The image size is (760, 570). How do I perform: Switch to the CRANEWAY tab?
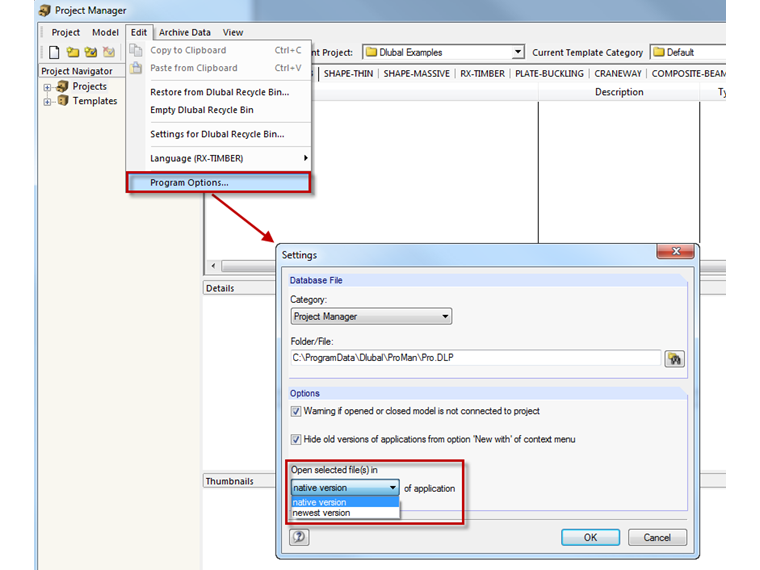coord(618,74)
